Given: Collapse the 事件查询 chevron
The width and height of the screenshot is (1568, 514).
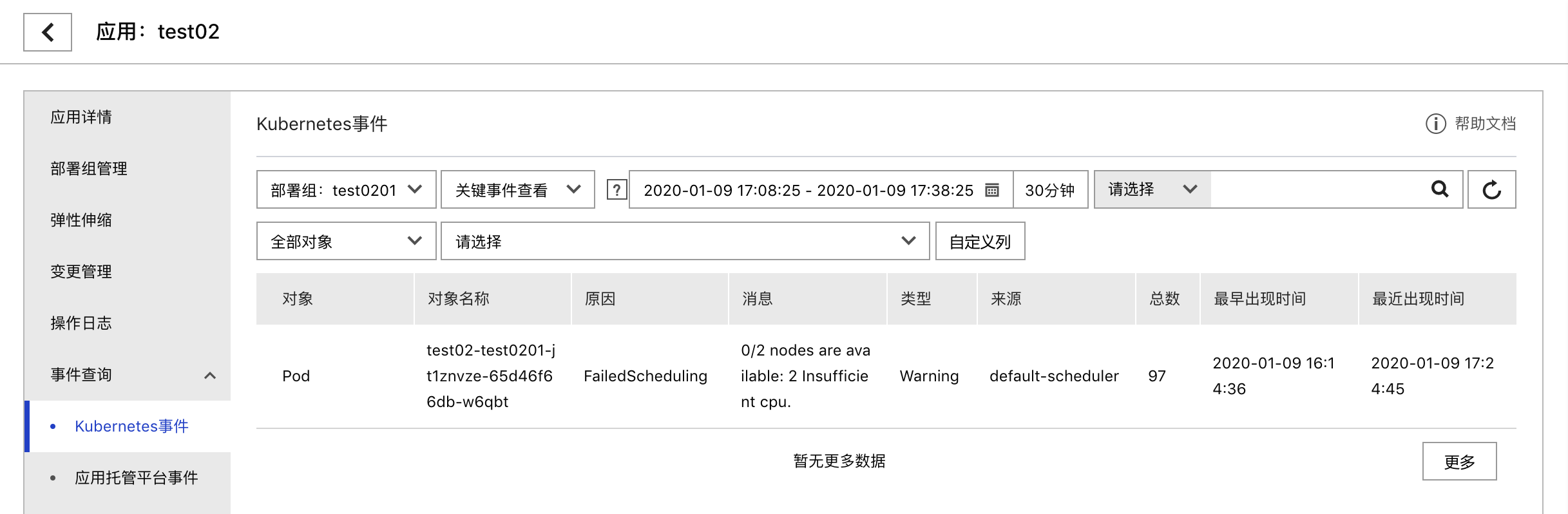Looking at the screenshot, I should point(210,376).
